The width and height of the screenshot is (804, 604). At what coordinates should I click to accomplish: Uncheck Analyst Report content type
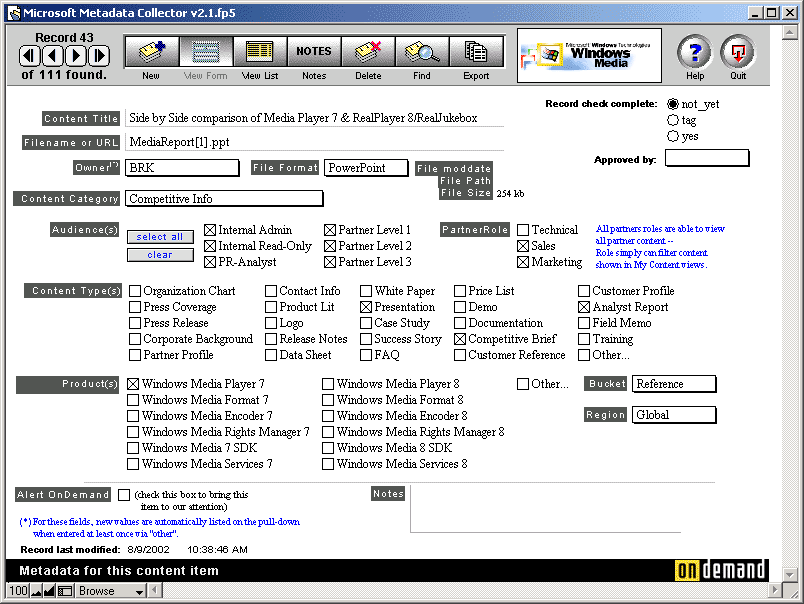pos(584,307)
